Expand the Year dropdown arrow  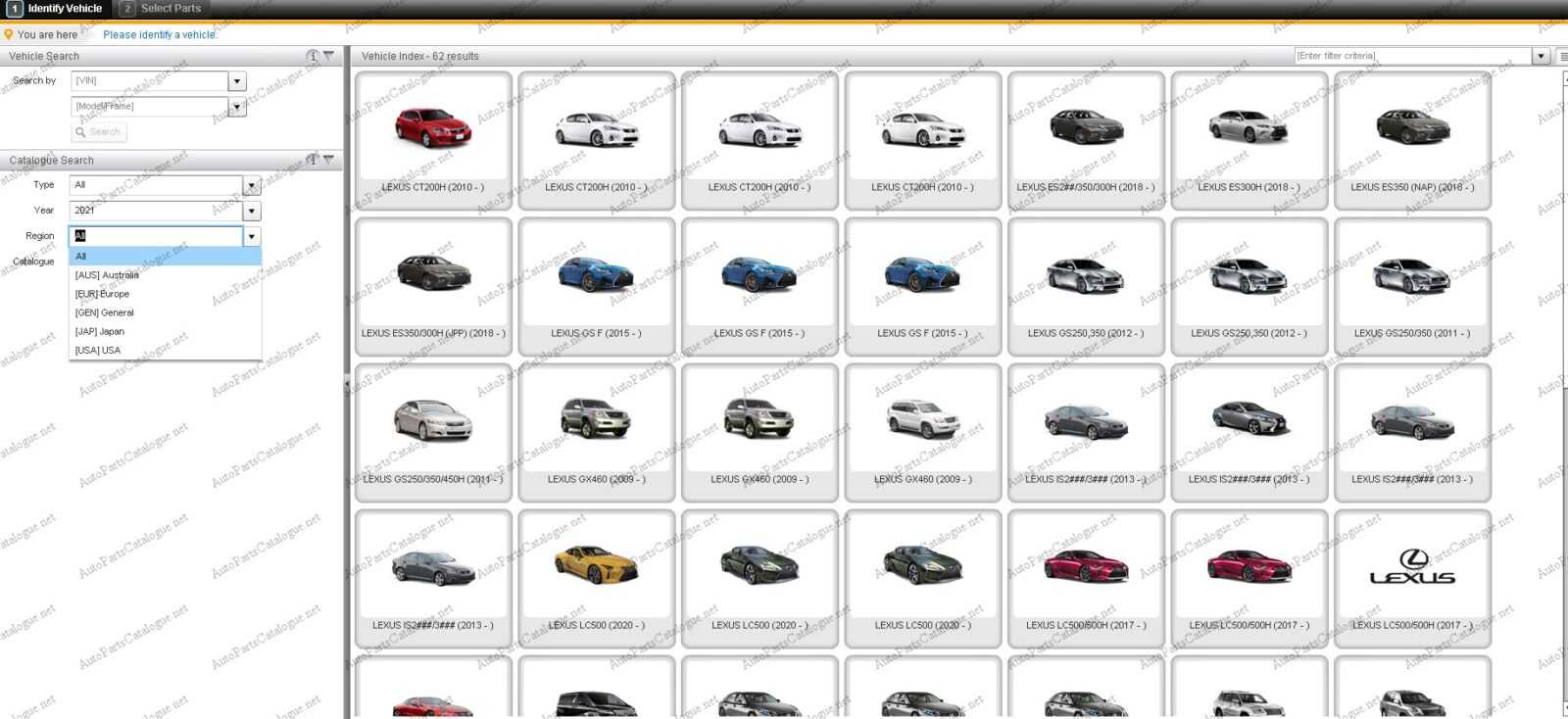[x=252, y=211]
